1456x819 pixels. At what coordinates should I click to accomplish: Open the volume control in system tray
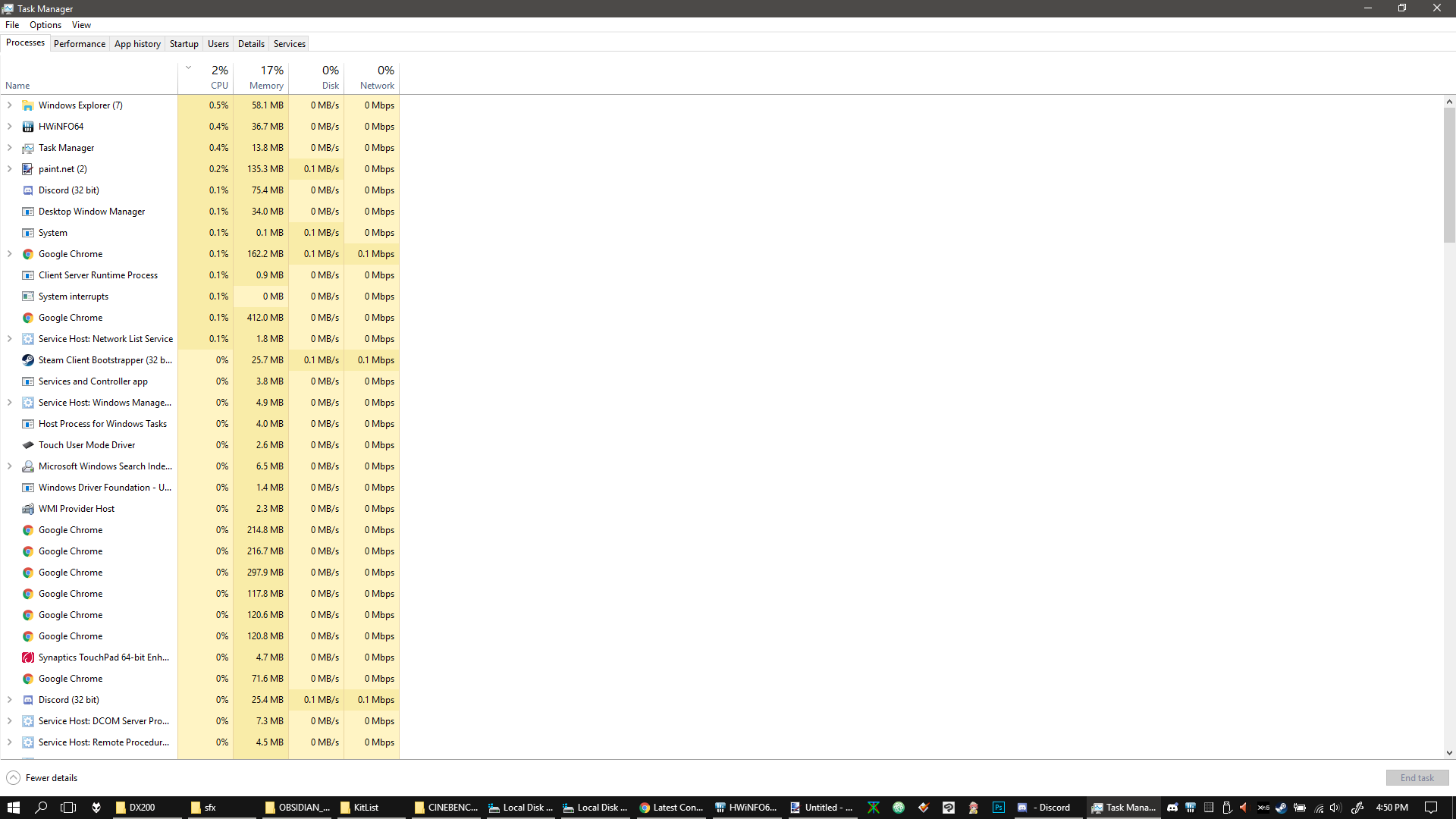(1336, 808)
